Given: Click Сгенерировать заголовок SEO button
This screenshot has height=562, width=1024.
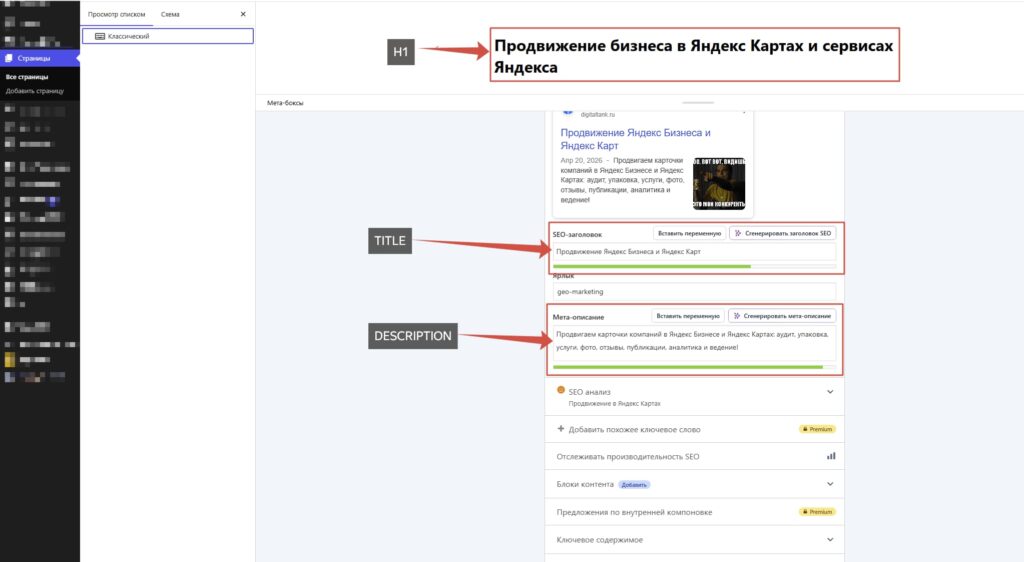Looking at the screenshot, I should (x=782, y=233).
